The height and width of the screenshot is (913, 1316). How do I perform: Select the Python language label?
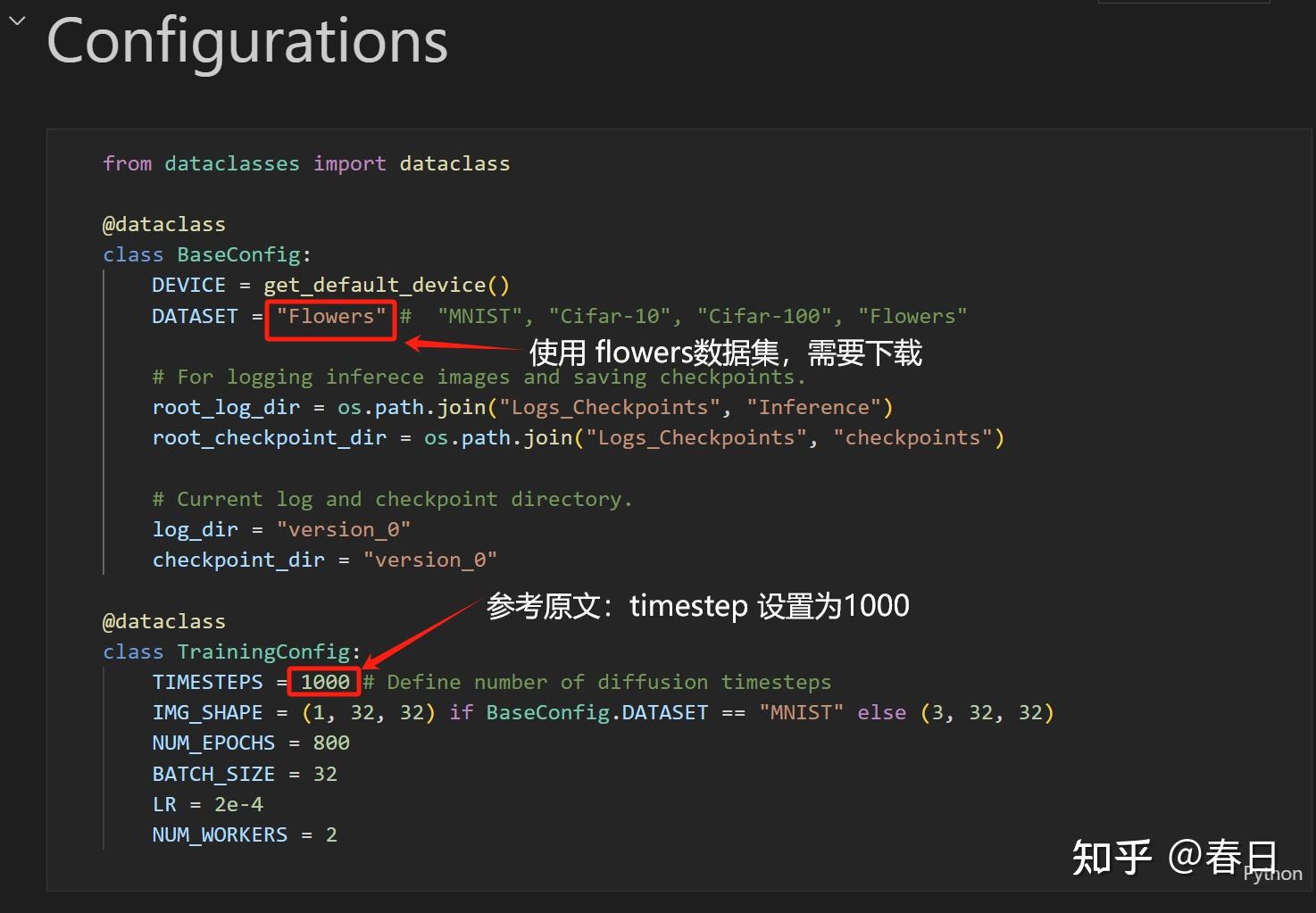(1271, 874)
